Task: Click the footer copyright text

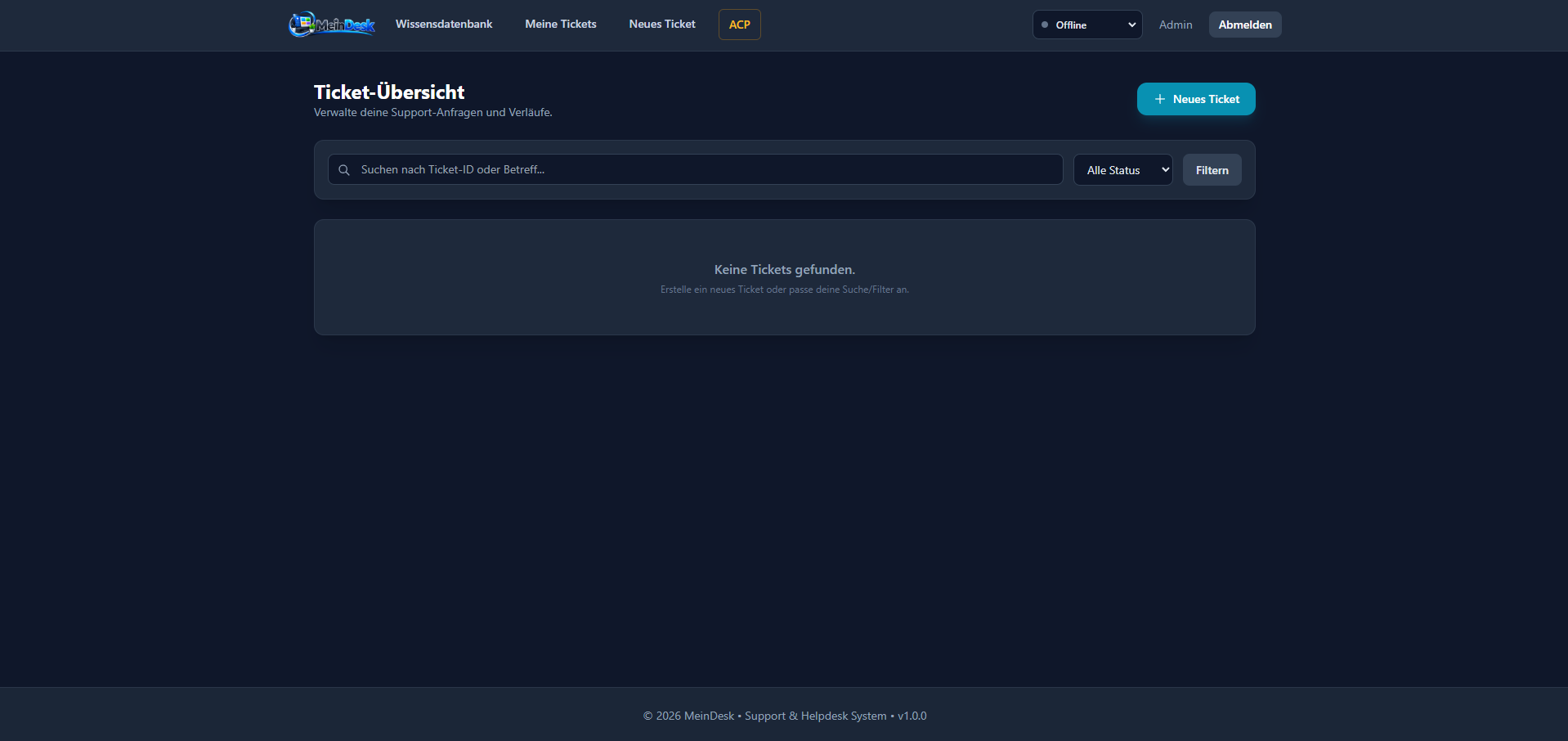Action: [x=785, y=716]
